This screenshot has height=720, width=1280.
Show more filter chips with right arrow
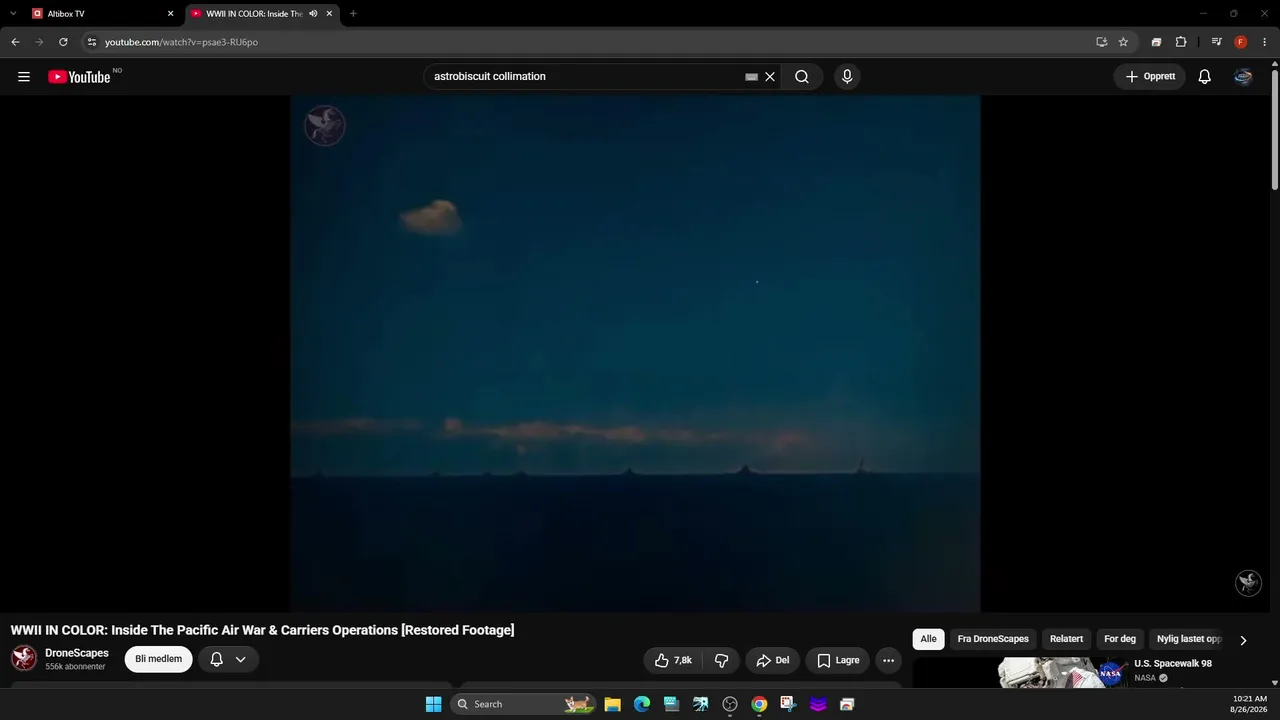tap(1243, 640)
